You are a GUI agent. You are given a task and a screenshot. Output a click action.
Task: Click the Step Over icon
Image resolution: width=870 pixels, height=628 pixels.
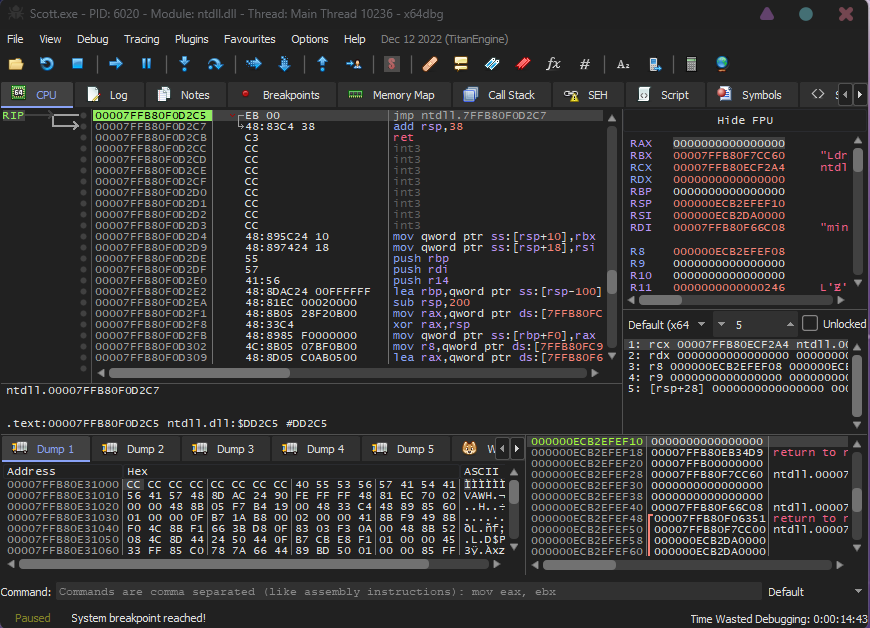[214, 64]
